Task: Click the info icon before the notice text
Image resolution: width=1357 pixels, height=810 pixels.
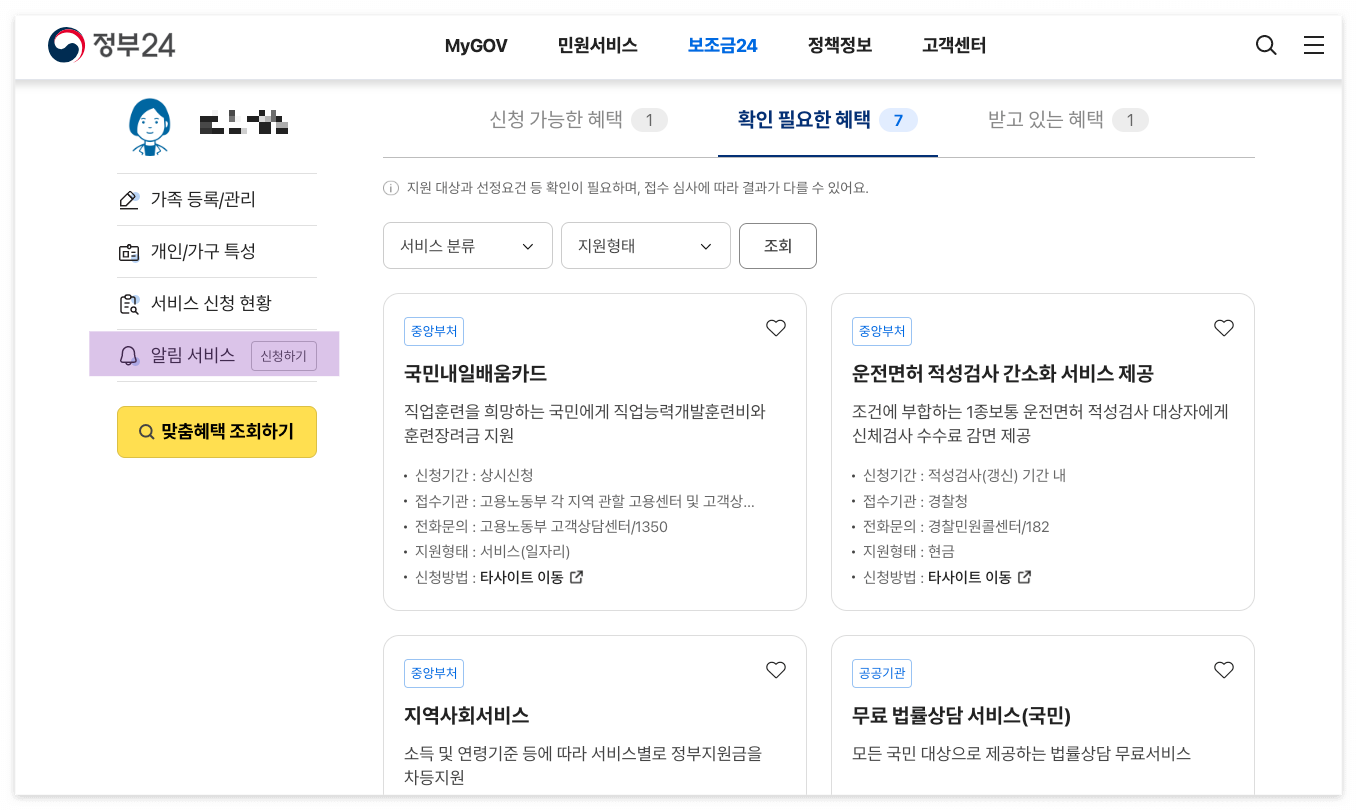Action: [391, 188]
